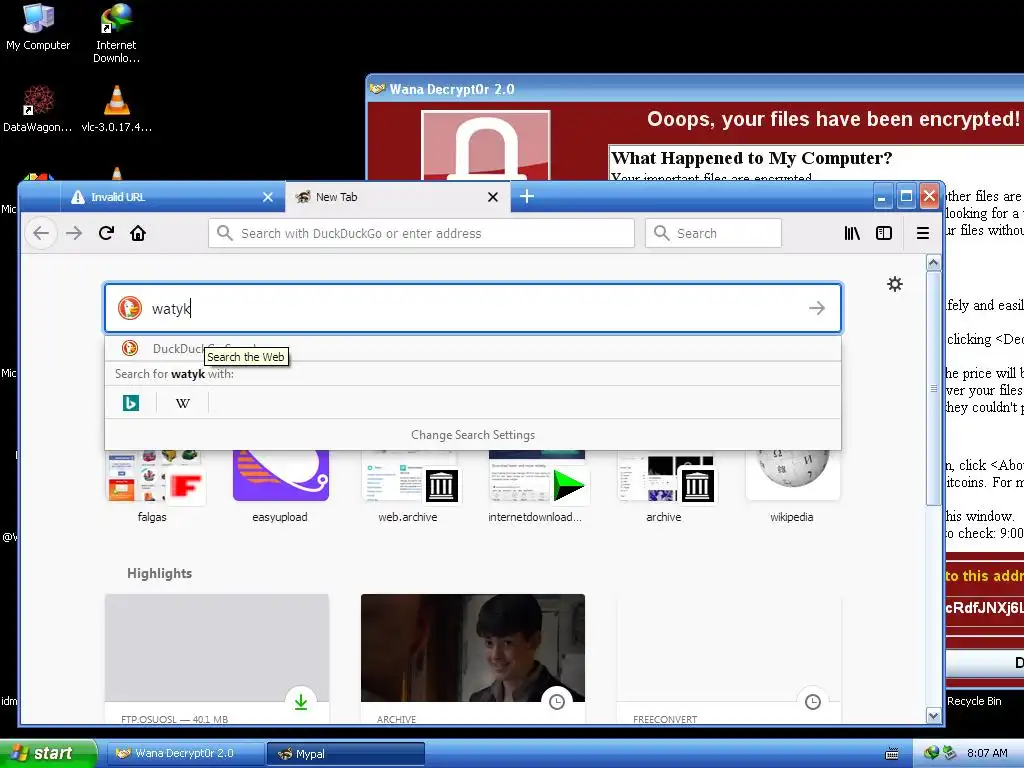Click the DuckDuckGo logo in the search box
Image resolution: width=1024 pixels, height=768 pixels.
click(130, 308)
